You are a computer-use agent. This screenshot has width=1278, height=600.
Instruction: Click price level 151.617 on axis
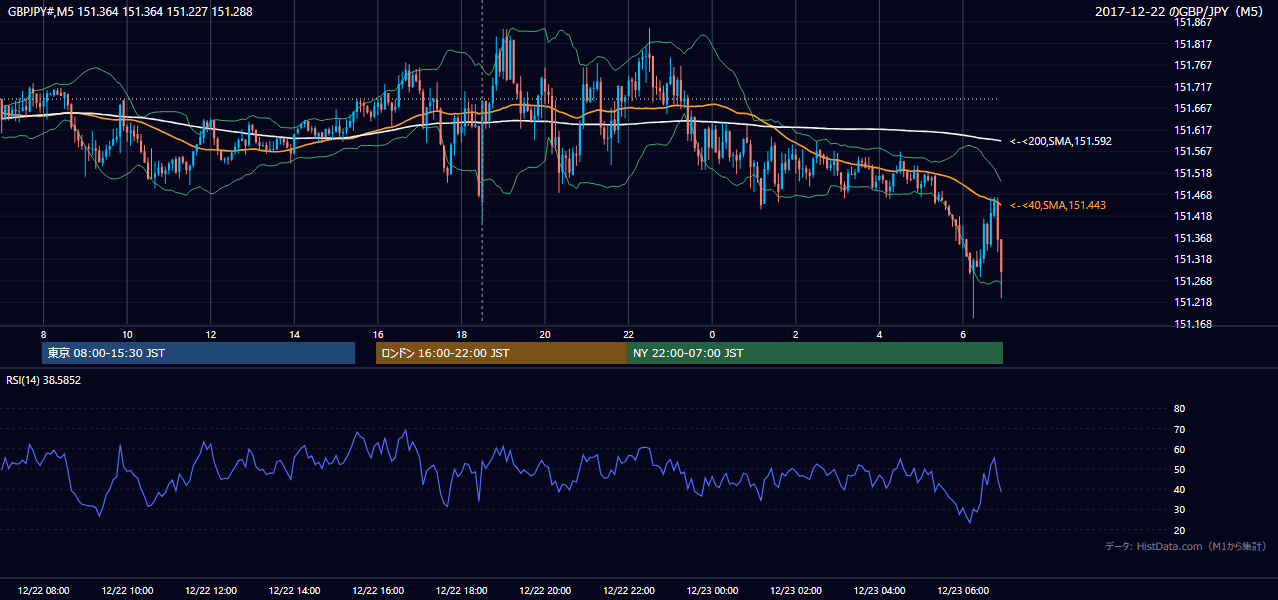1193,130
